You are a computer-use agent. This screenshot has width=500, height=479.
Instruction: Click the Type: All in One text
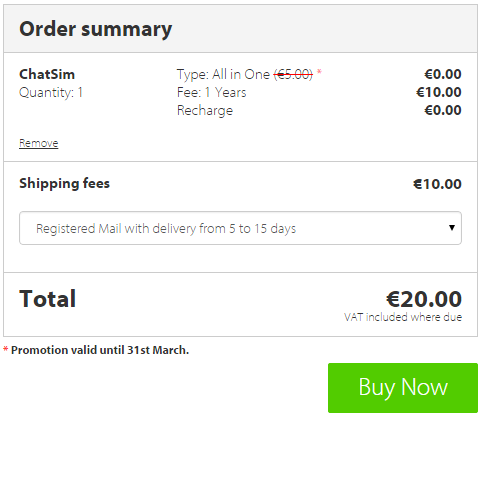(223, 74)
